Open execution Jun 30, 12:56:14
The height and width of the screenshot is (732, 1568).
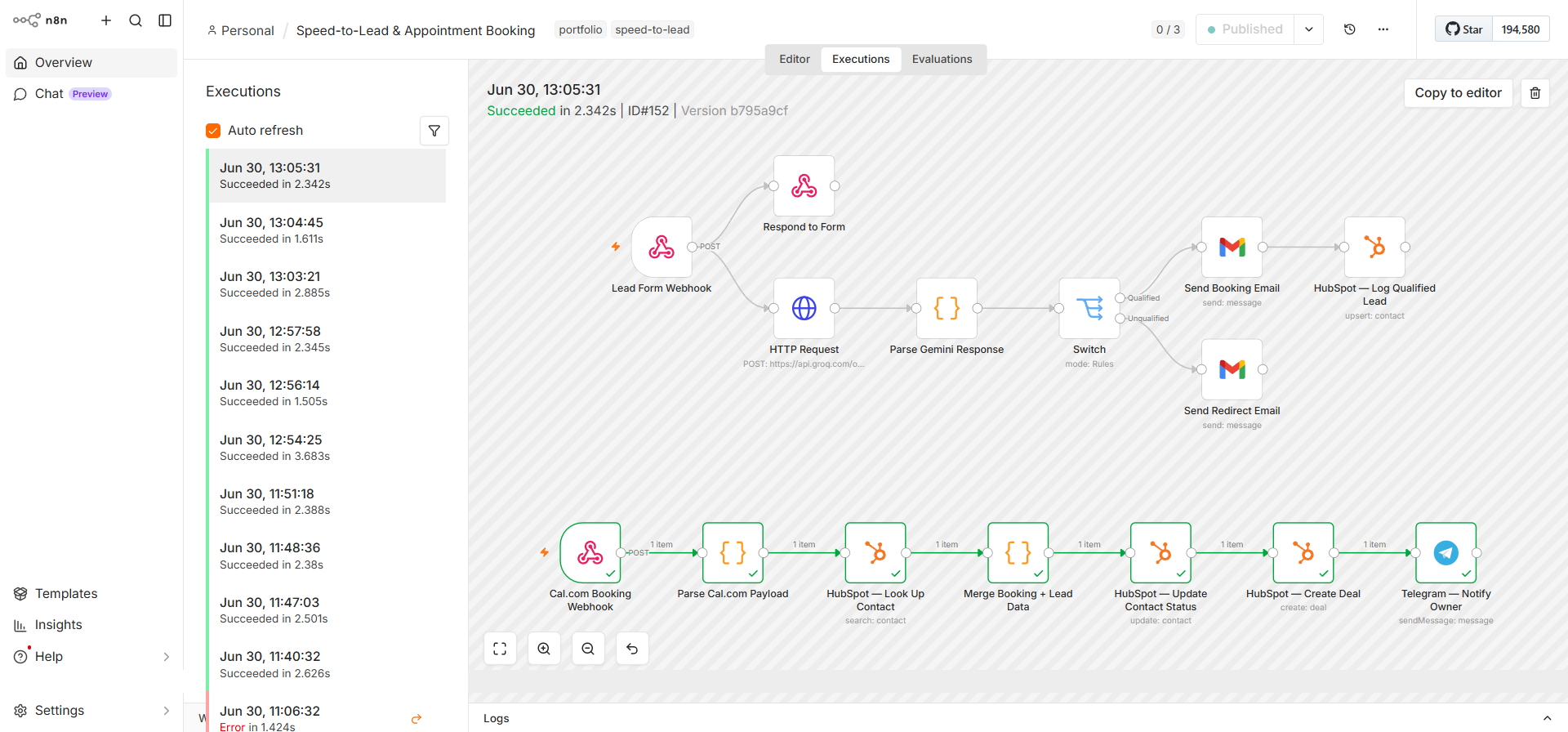327,393
